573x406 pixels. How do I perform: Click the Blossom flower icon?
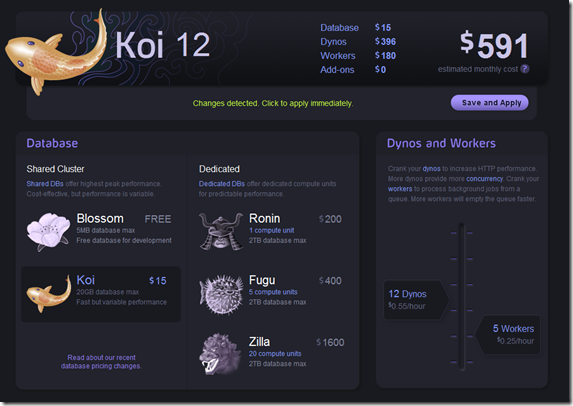point(48,232)
